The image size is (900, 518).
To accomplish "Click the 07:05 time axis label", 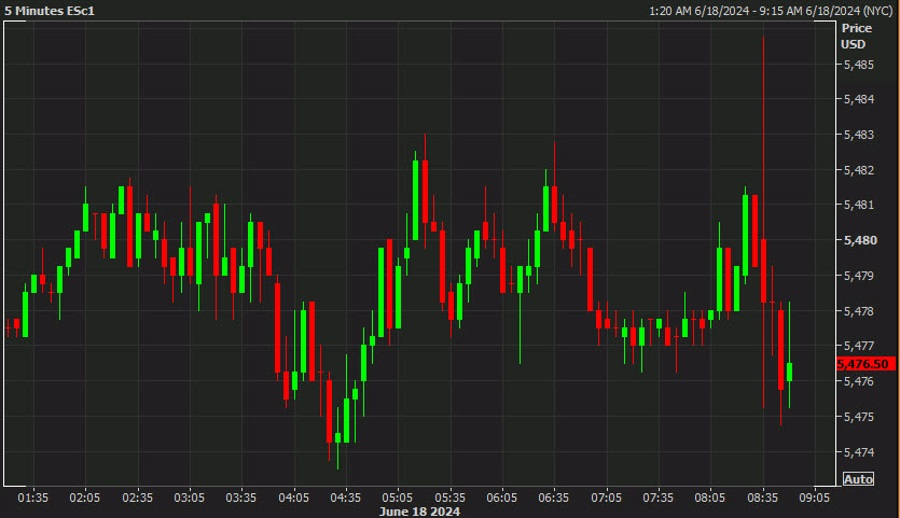I will pyautogui.click(x=606, y=497).
